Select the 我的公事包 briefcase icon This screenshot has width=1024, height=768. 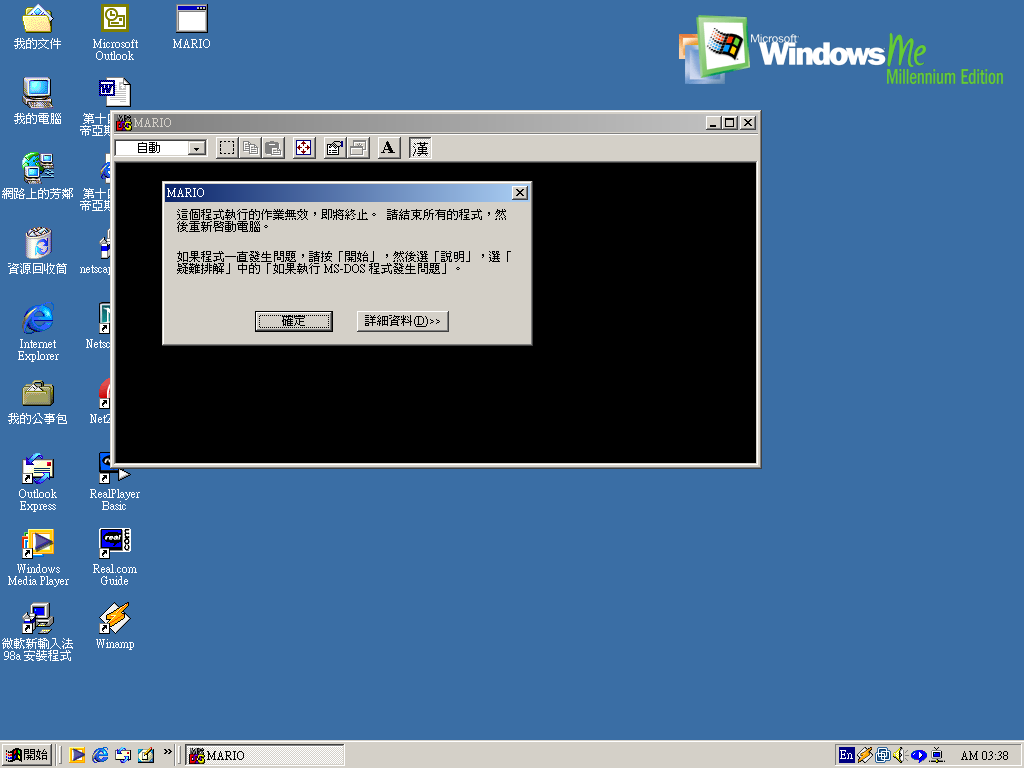(37, 402)
